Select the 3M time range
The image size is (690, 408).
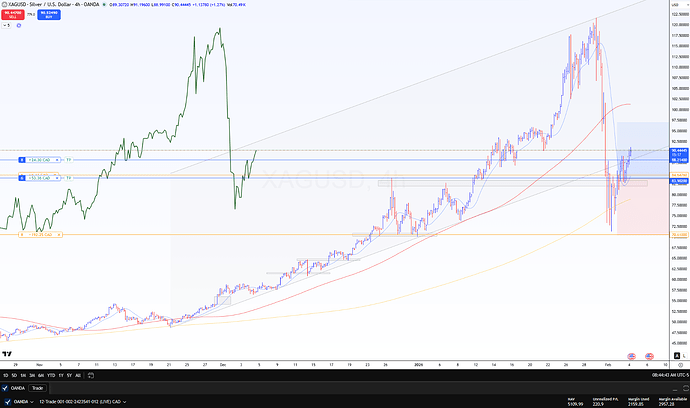32,375
